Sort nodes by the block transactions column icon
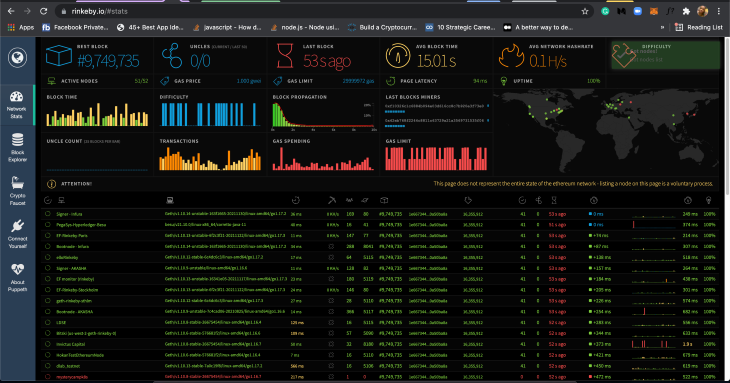This screenshot has height=383, width=730. pos(522,200)
